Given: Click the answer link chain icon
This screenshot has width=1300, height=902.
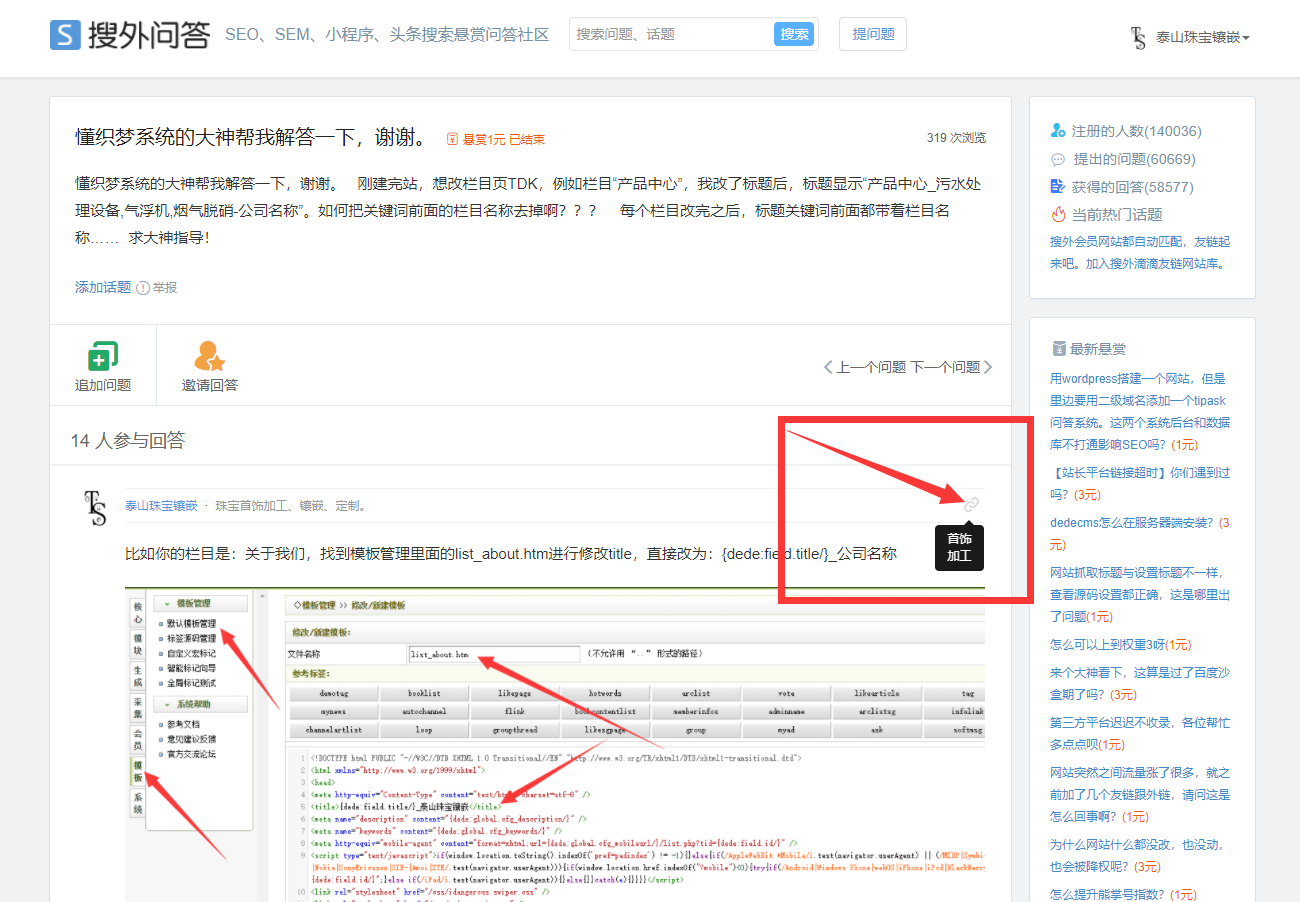Looking at the screenshot, I should [971, 504].
